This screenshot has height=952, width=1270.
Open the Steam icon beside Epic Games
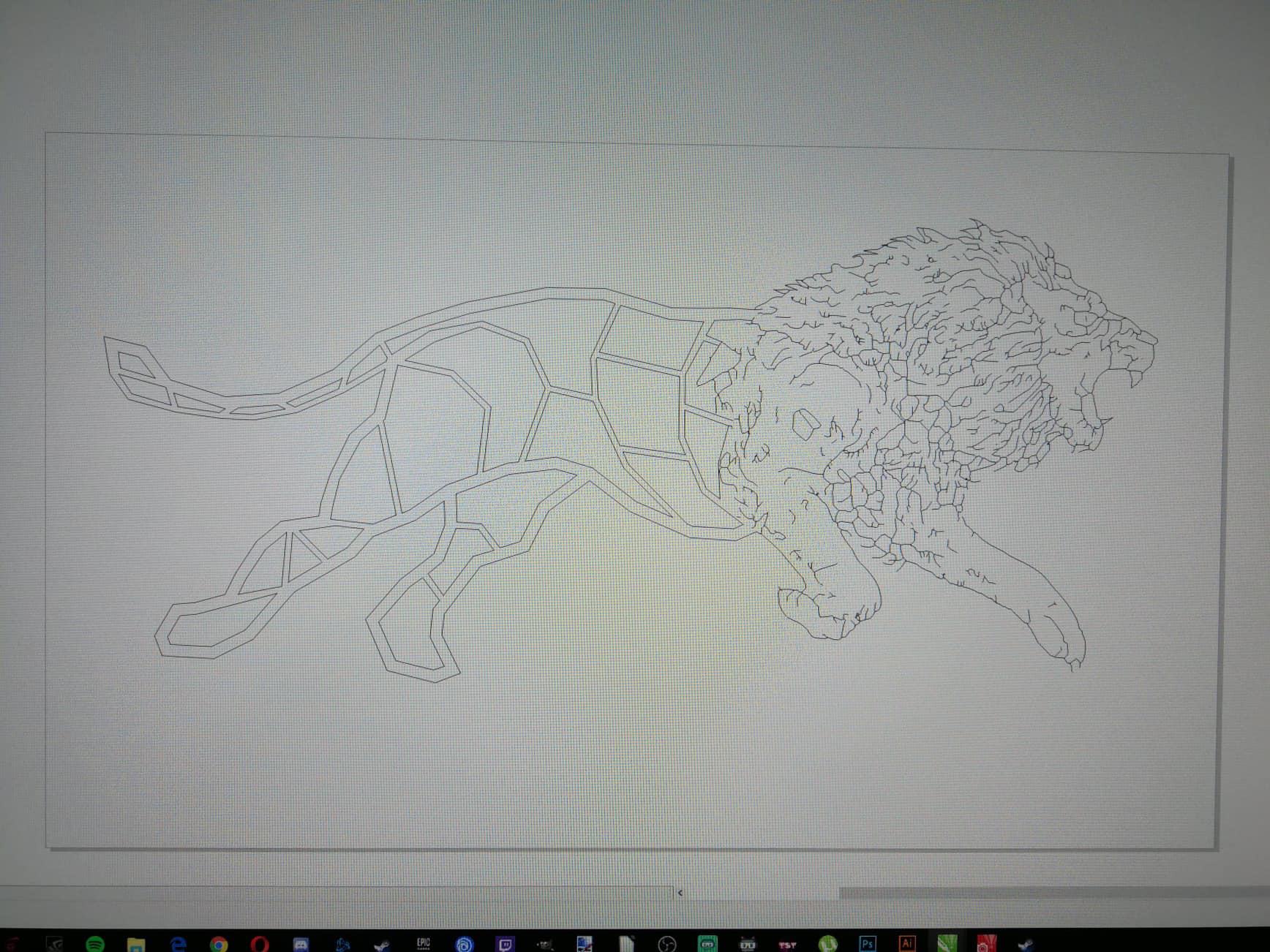pos(382,945)
